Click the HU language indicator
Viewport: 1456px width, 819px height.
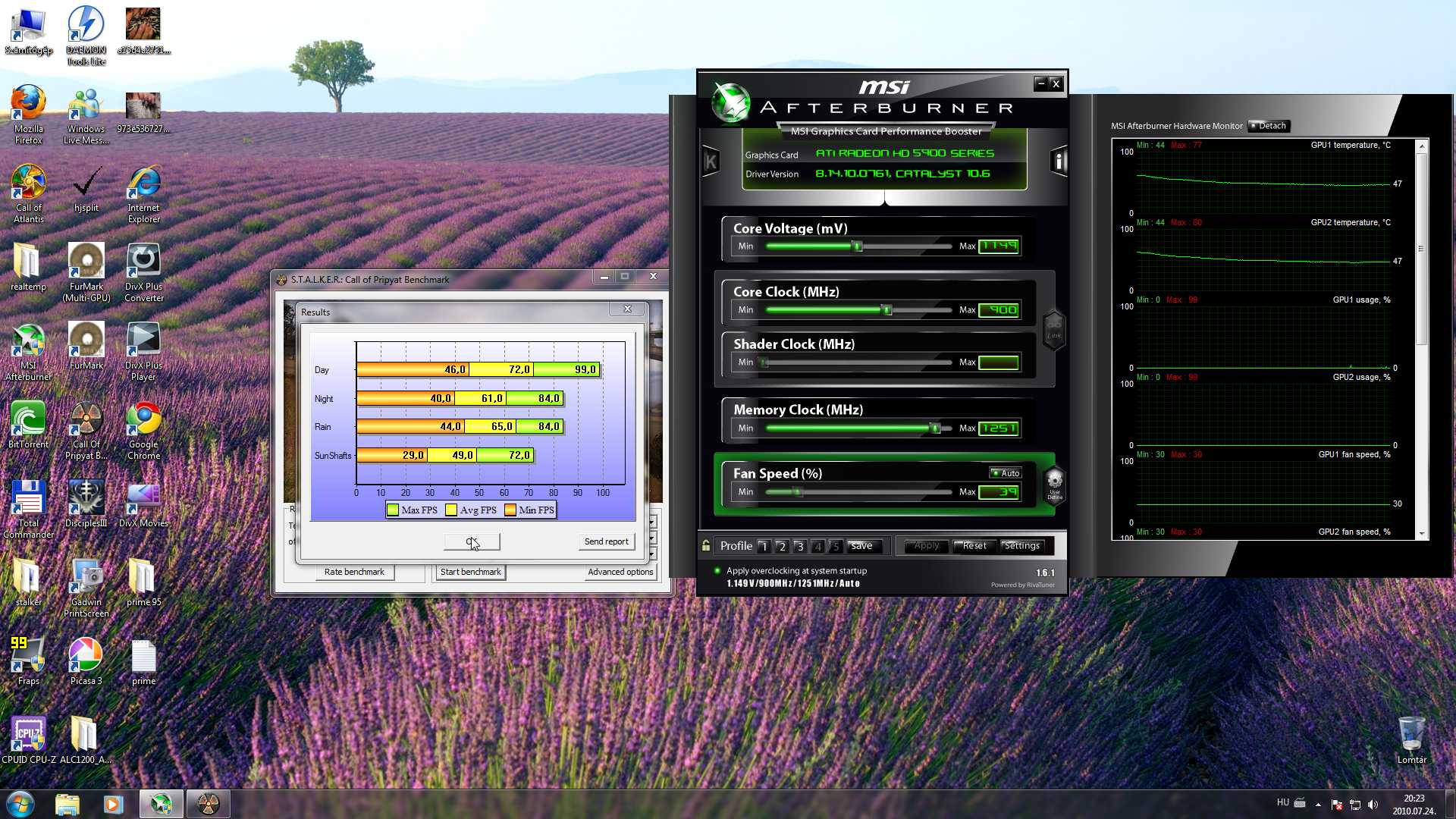pyautogui.click(x=1282, y=802)
